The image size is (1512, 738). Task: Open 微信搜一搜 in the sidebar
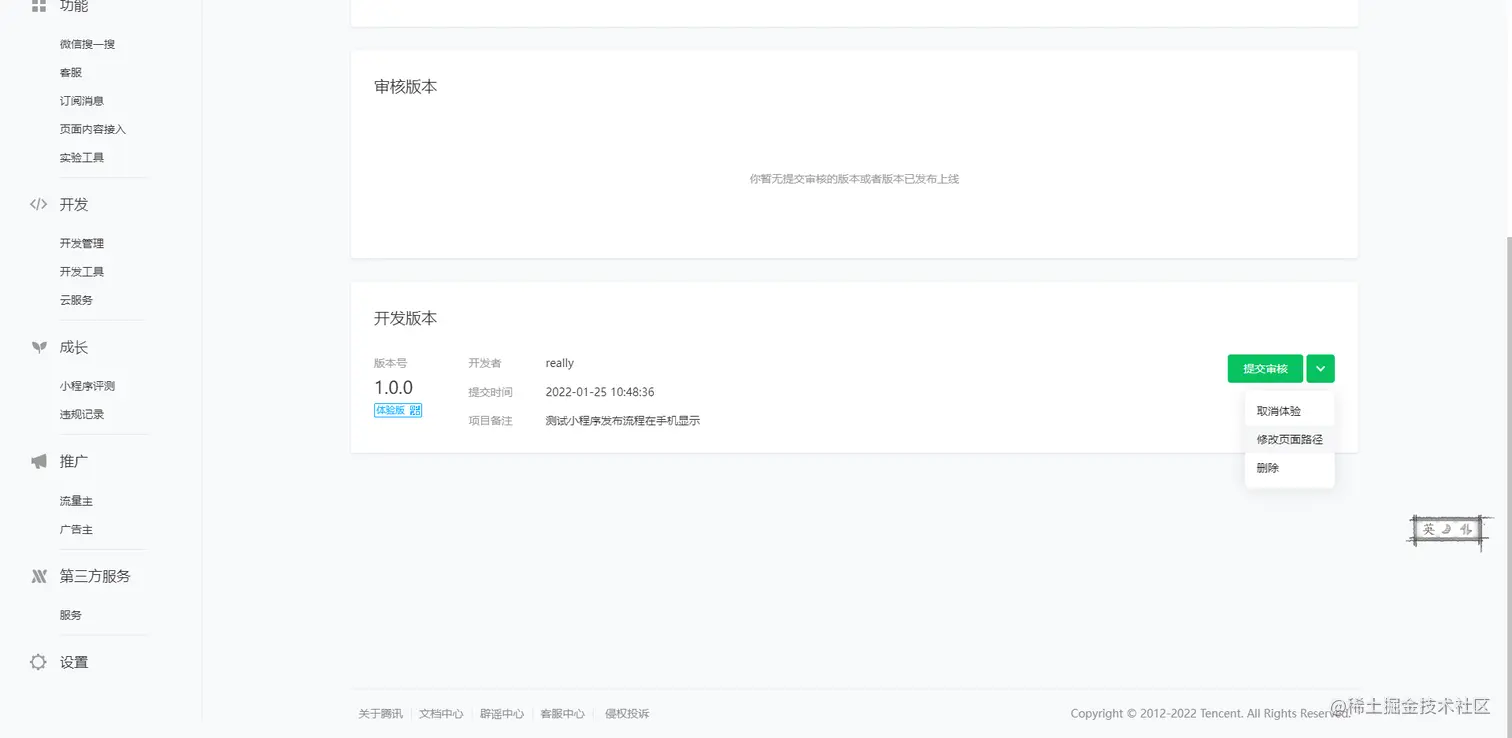coord(87,44)
